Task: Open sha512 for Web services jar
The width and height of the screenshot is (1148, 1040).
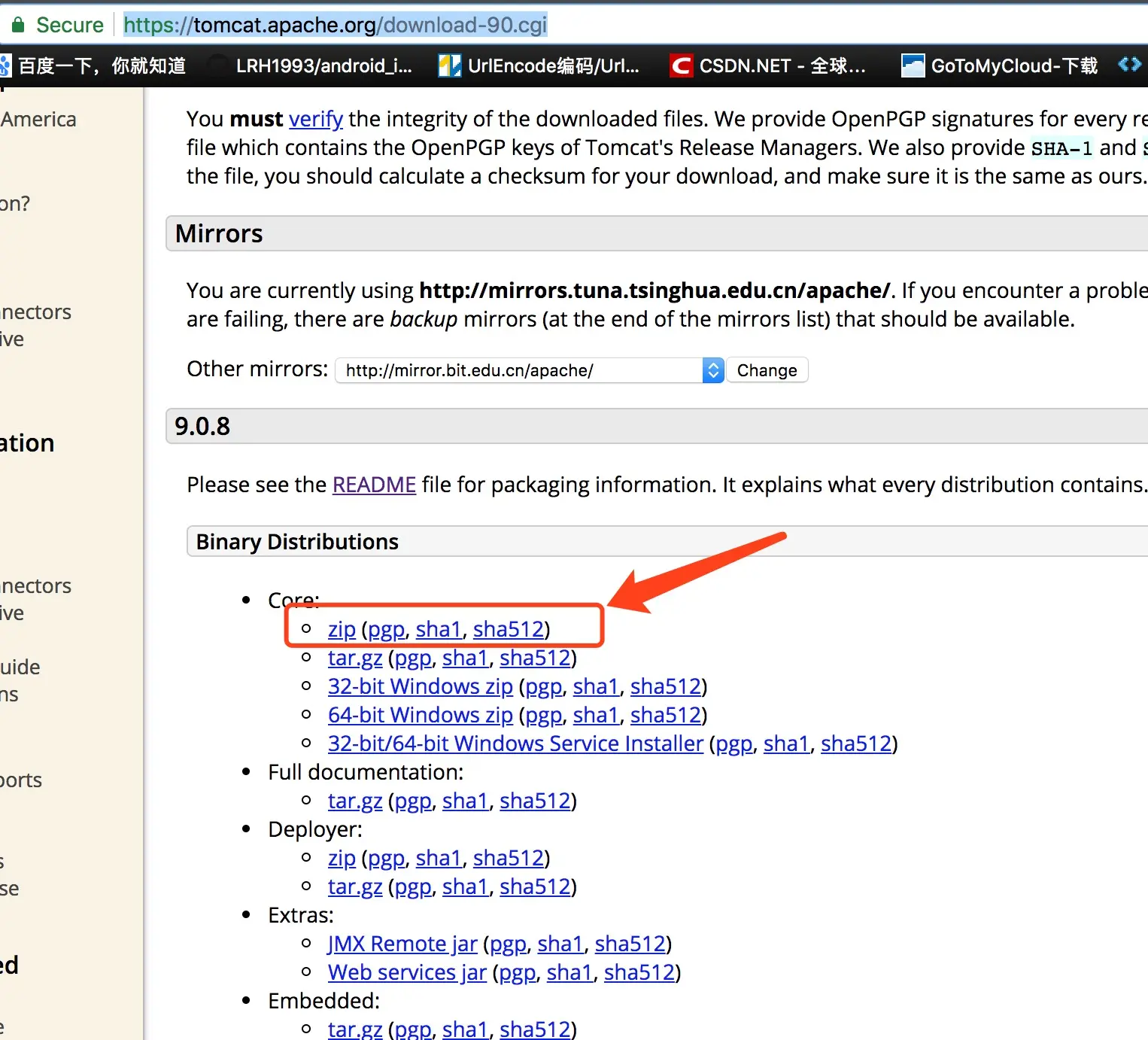Action: pos(639,972)
